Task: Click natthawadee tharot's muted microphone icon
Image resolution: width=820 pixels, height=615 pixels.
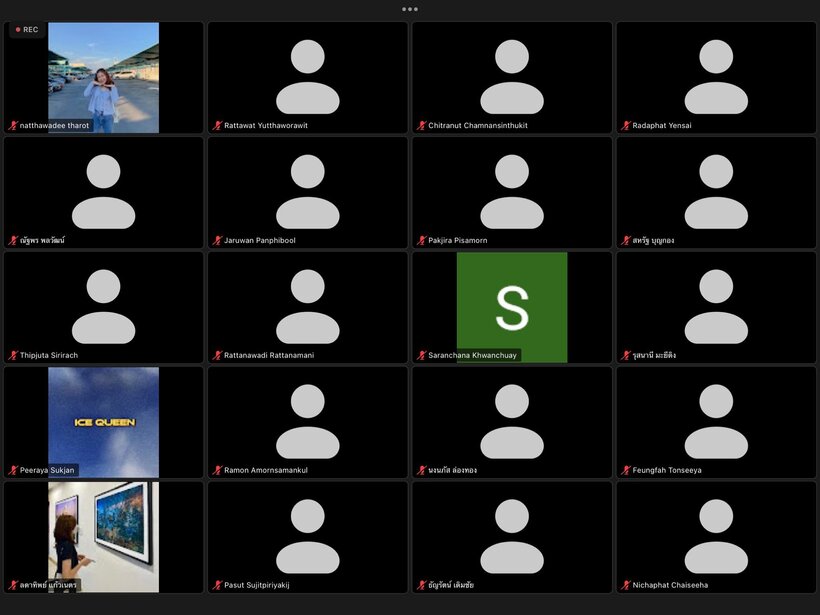Action: tap(13, 126)
